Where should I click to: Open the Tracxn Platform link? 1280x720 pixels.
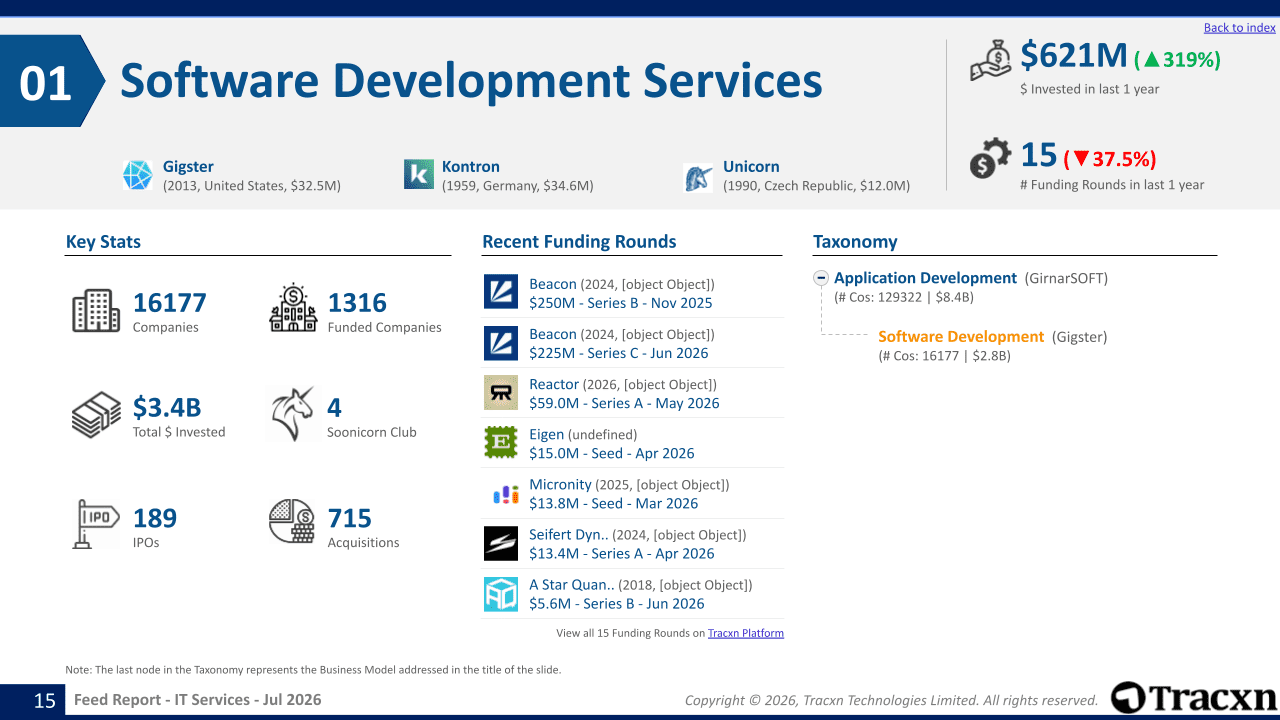tap(746, 633)
